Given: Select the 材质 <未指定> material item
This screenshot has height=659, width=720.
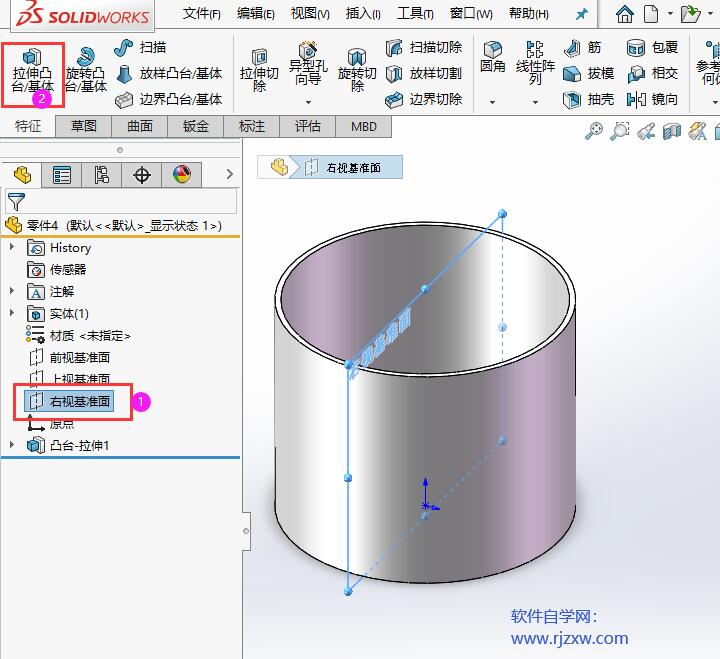Looking at the screenshot, I should click(x=79, y=335).
